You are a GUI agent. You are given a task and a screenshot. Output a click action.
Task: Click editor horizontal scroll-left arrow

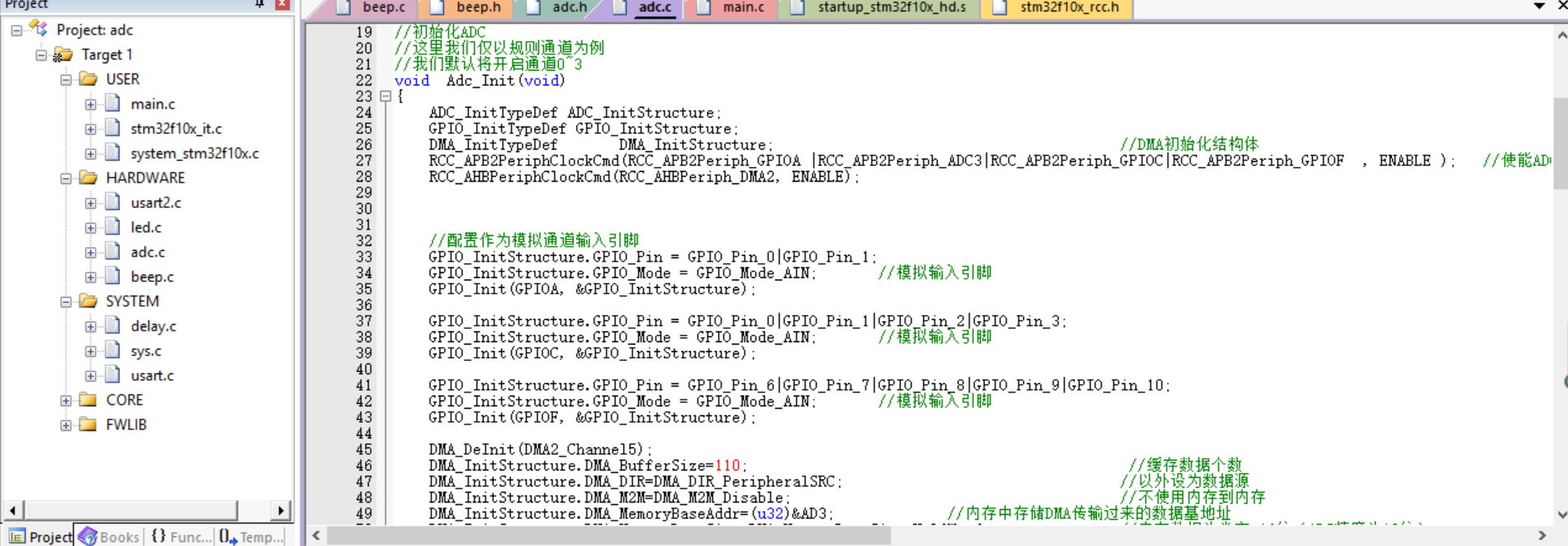tap(316, 536)
